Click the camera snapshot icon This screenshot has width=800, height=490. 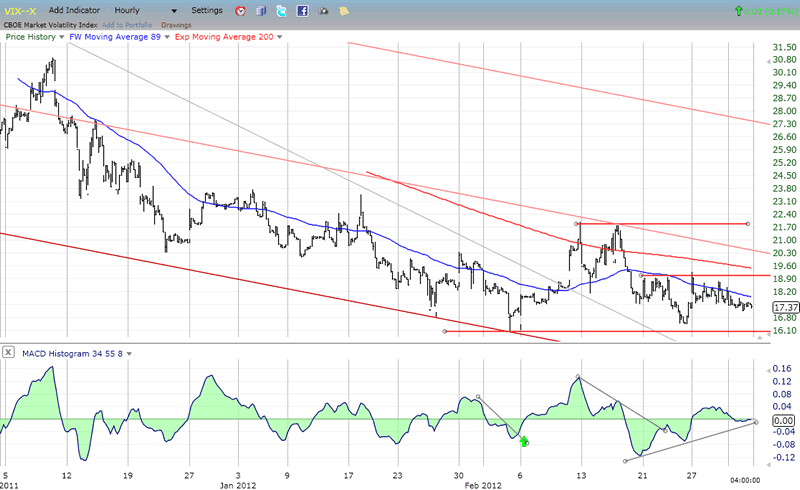pyautogui.click(x=323, y=10)
